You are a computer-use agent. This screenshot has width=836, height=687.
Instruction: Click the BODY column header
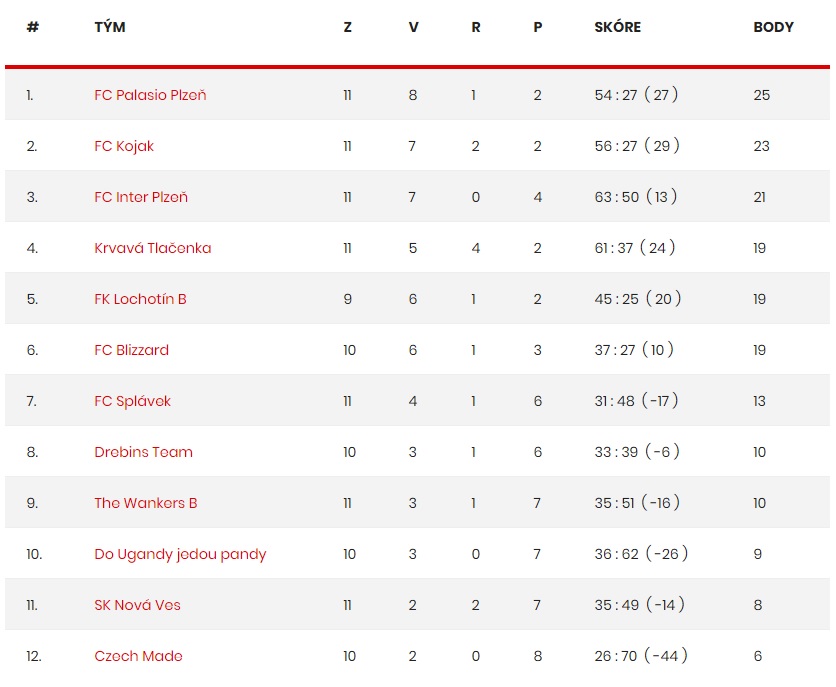click(x=774, y=27)
